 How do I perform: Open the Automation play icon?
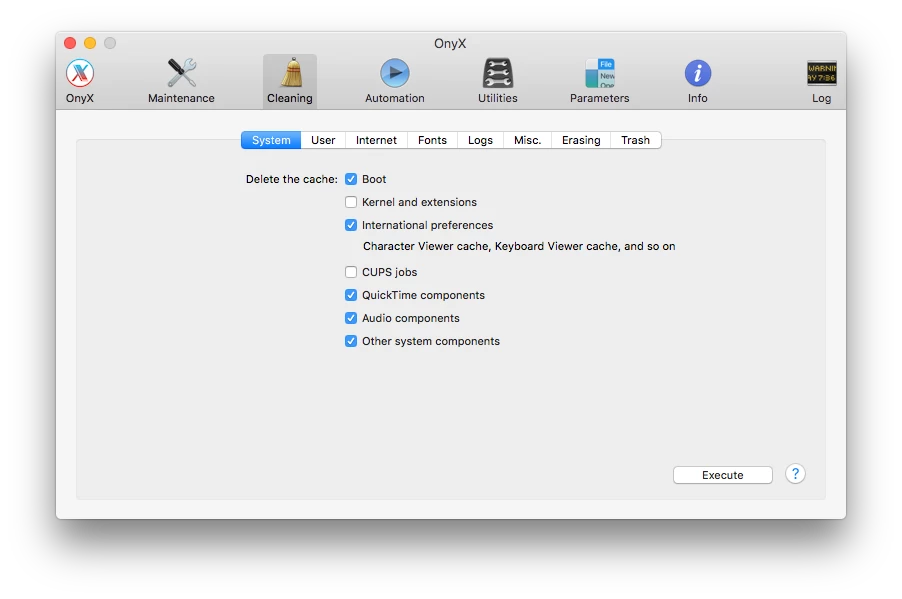395,74
